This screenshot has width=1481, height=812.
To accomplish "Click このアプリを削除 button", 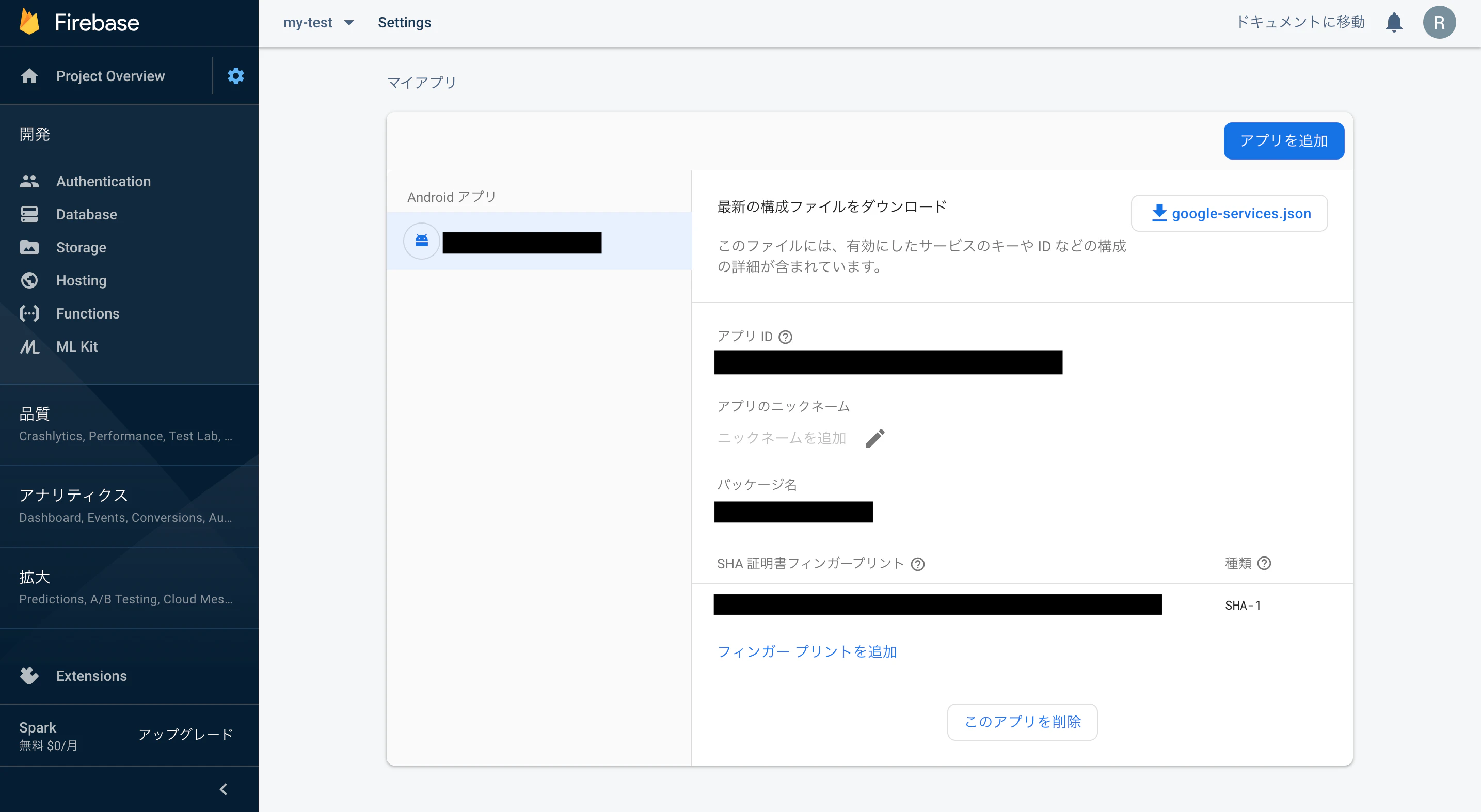I will coord(1022,722).
